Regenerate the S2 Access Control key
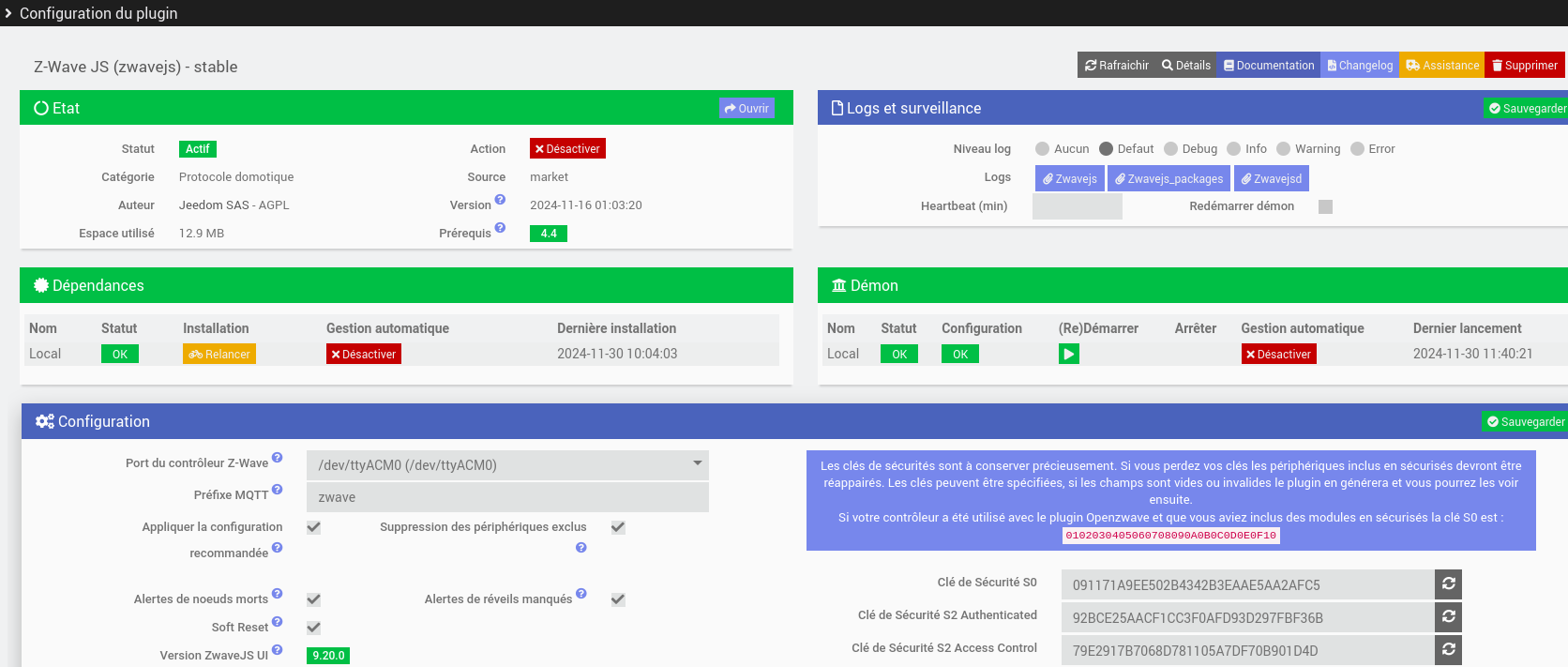 (x=1448, y=650)
